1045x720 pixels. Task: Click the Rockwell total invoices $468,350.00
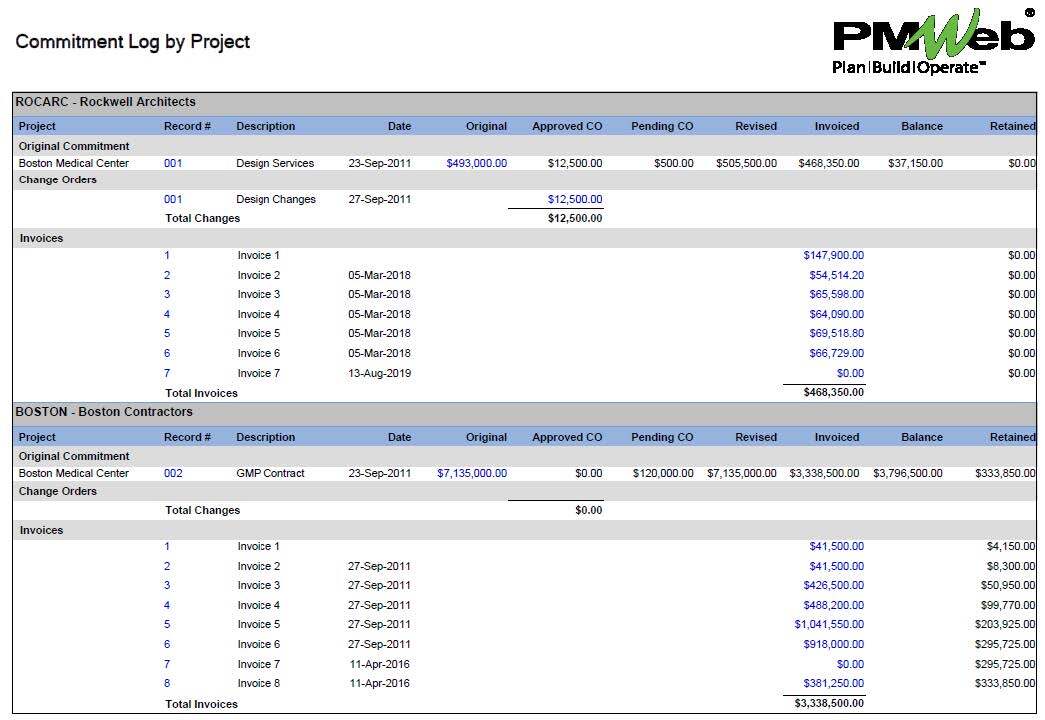click(833, 393)
